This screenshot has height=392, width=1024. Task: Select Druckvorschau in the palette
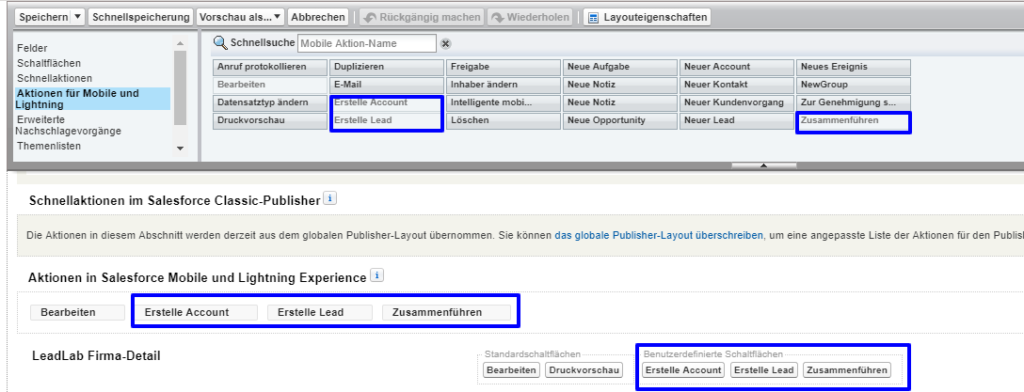(270, 120)
